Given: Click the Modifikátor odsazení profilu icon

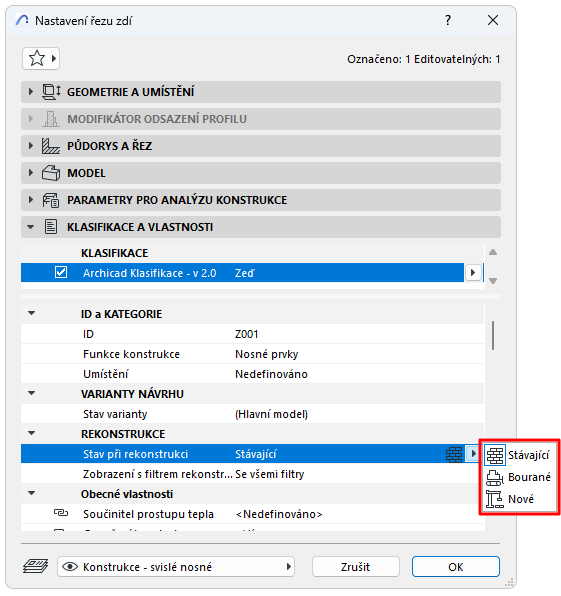Looking at the screenshot, I should 51,119.
